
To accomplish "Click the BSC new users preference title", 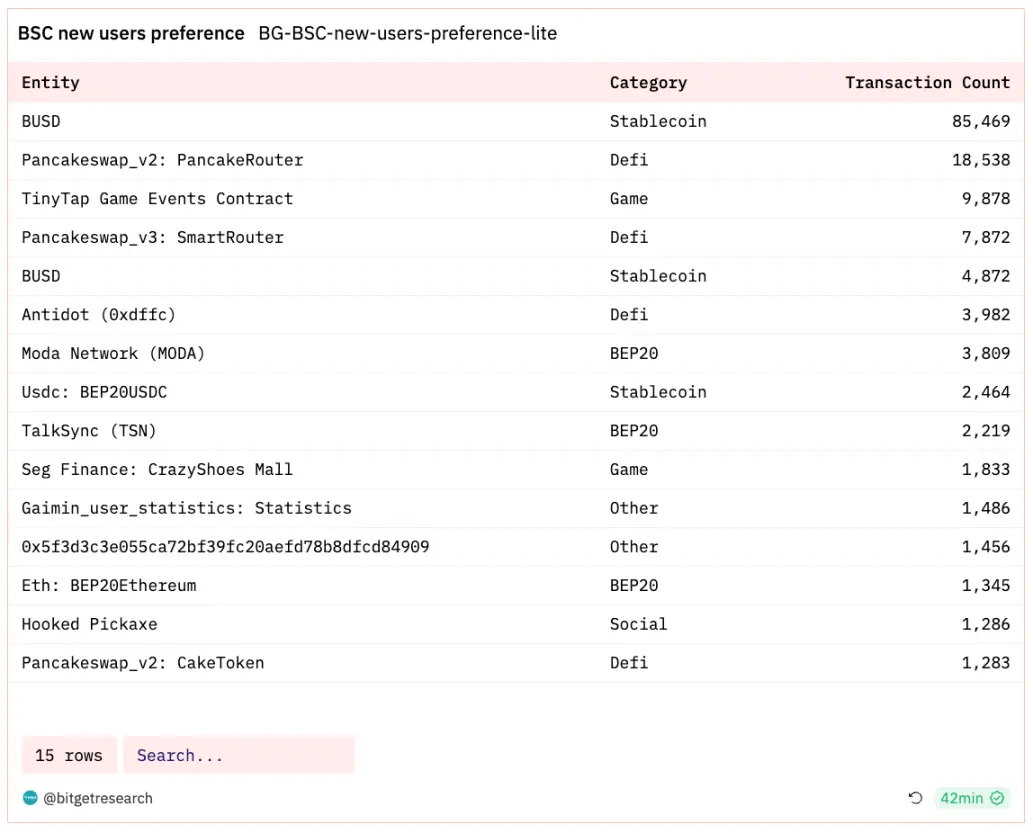I will click(131, 33).
